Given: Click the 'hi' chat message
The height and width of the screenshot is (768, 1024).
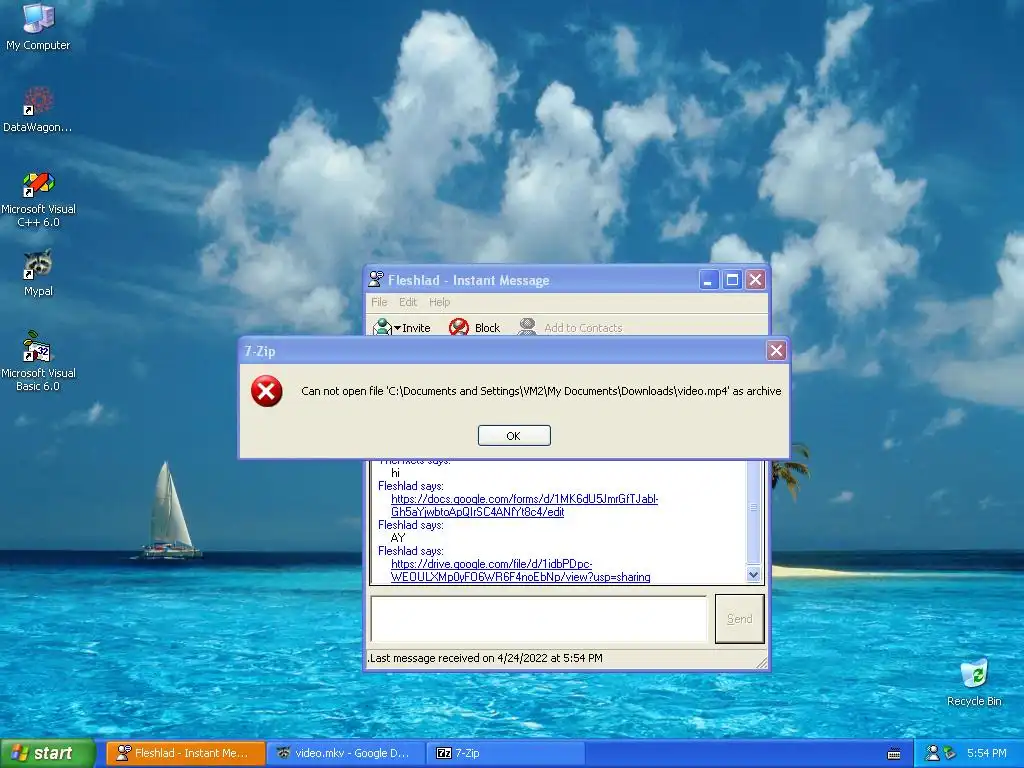Looking at the screenshot, I should pos(395,473).
